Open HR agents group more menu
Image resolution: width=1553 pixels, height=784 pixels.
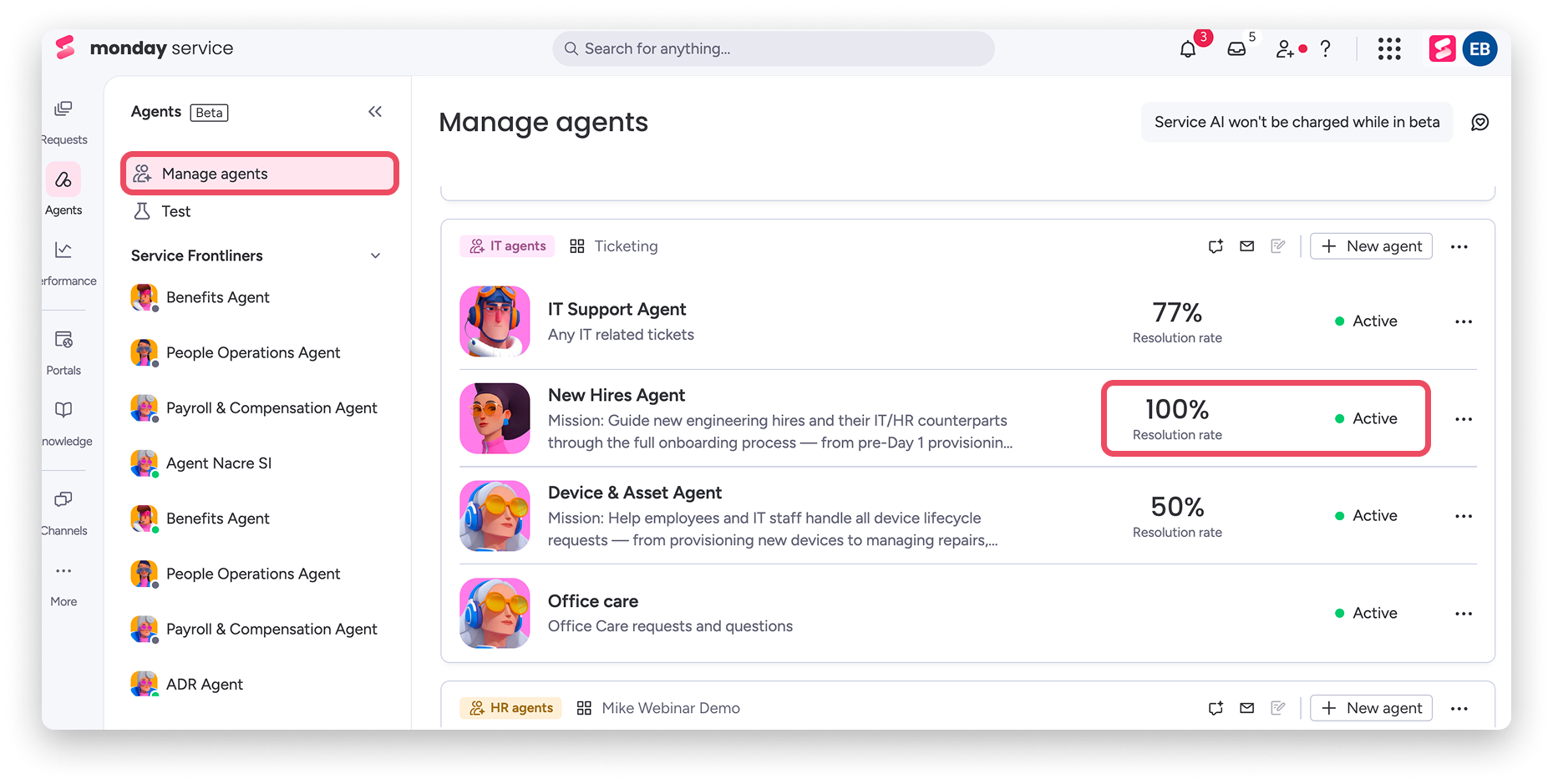pyautogui.click(x=1459, y=708)
